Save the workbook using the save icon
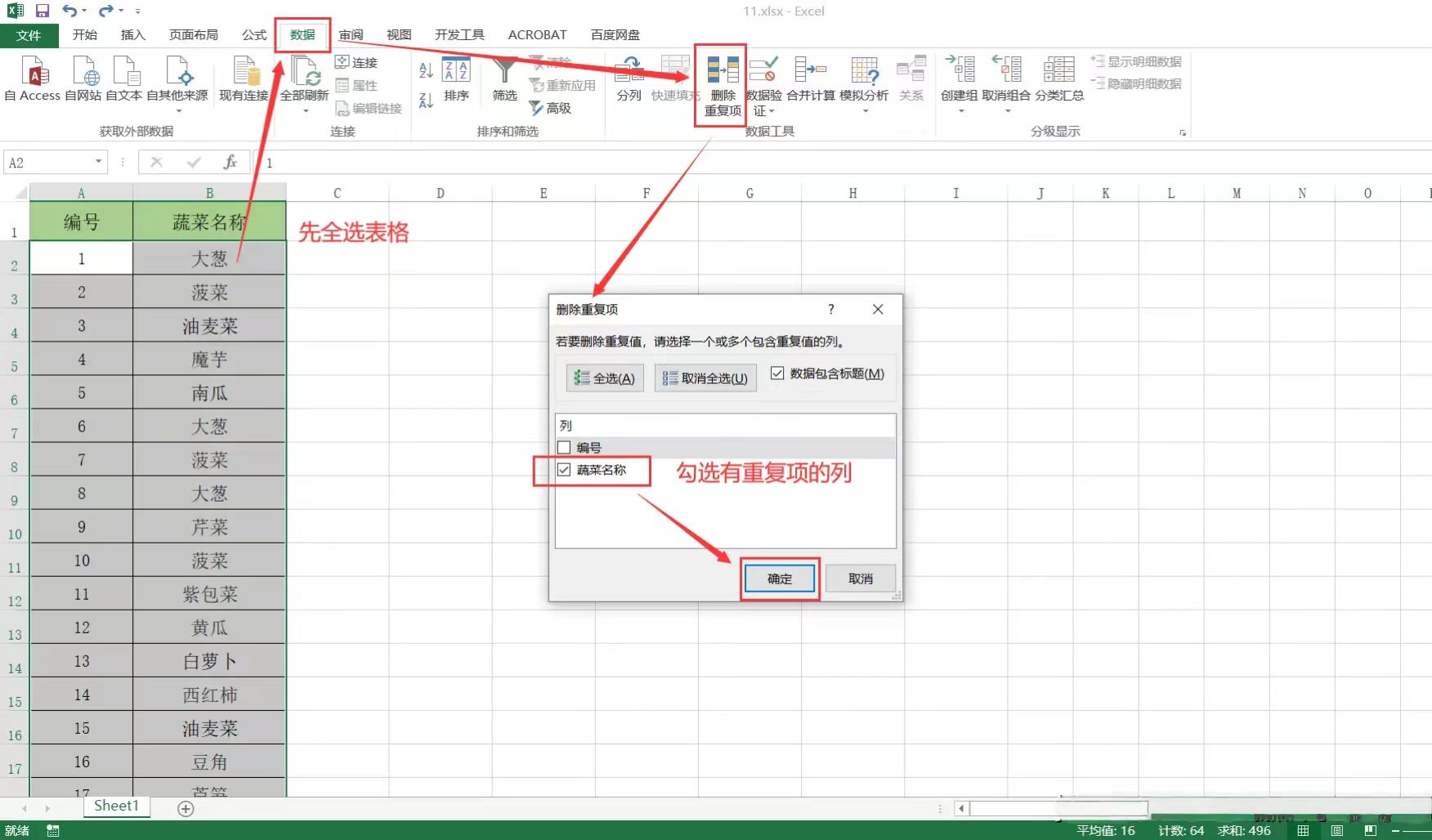The height and width of the screenshot is (840, 1432). [x=43, y=11]
